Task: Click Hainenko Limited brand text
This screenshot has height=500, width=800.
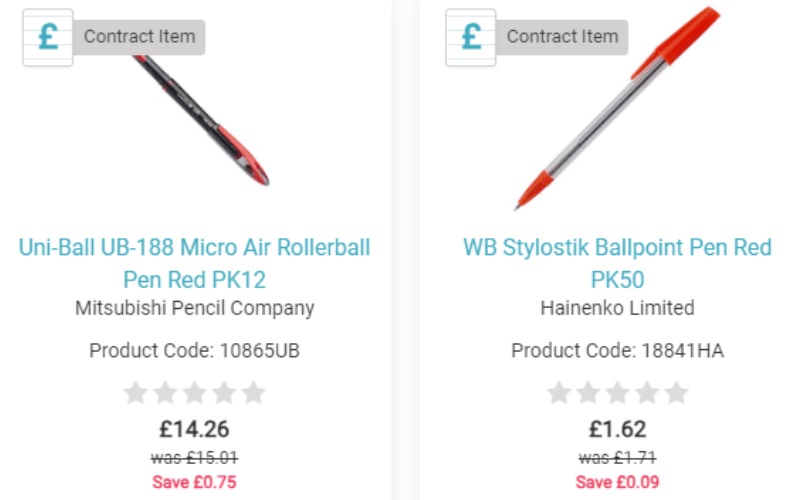Action: point(617,308)
